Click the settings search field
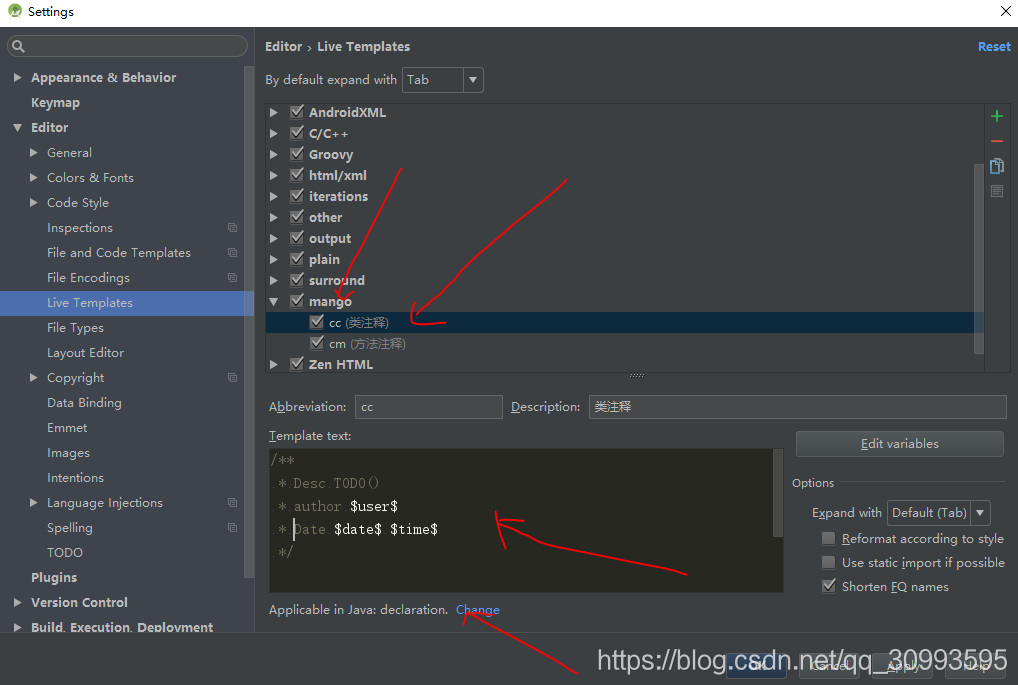 127,46
